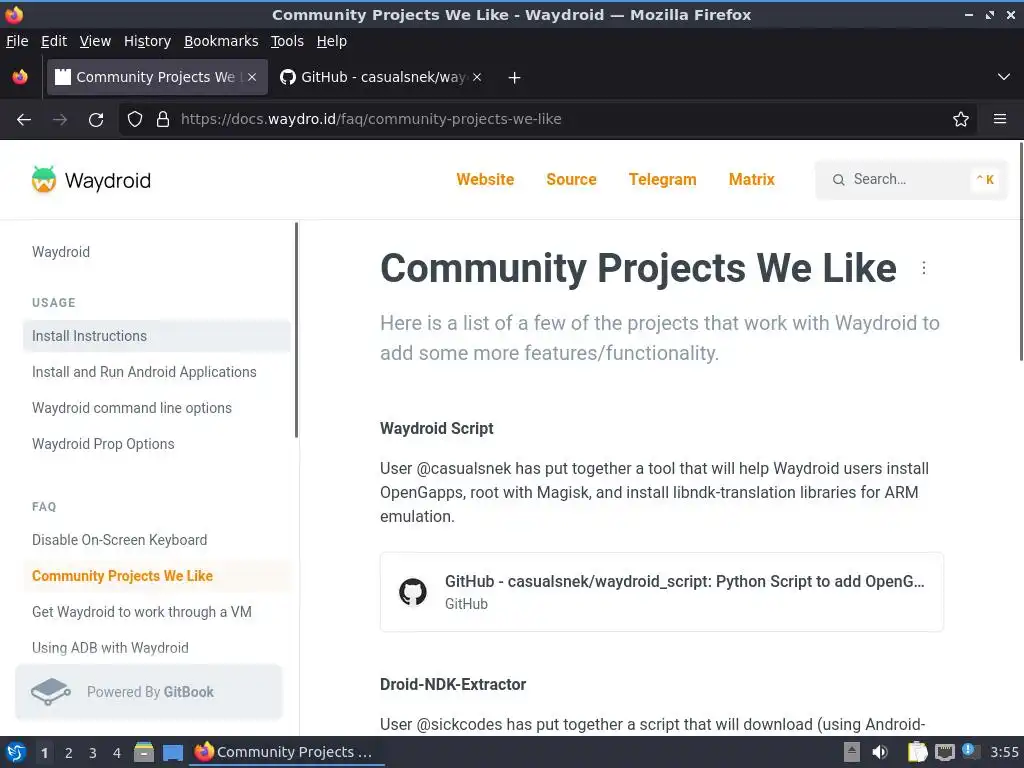The width and height of the screenshot is (1024, 768).
Task: Open the GitHub casualsnek/waydroid_script link card
Action: tap(662, 592)
